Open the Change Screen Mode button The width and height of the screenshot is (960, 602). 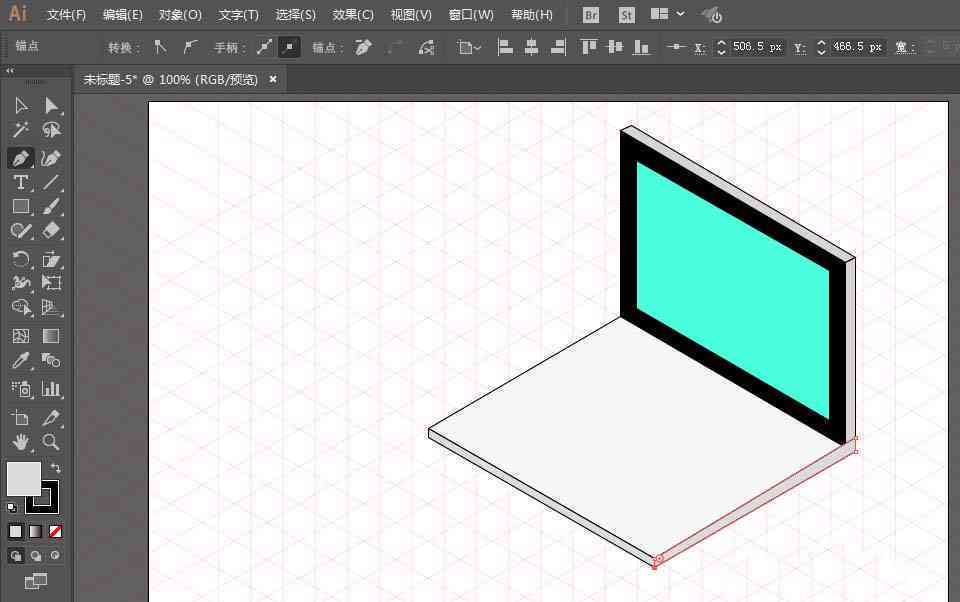[36, 581]
